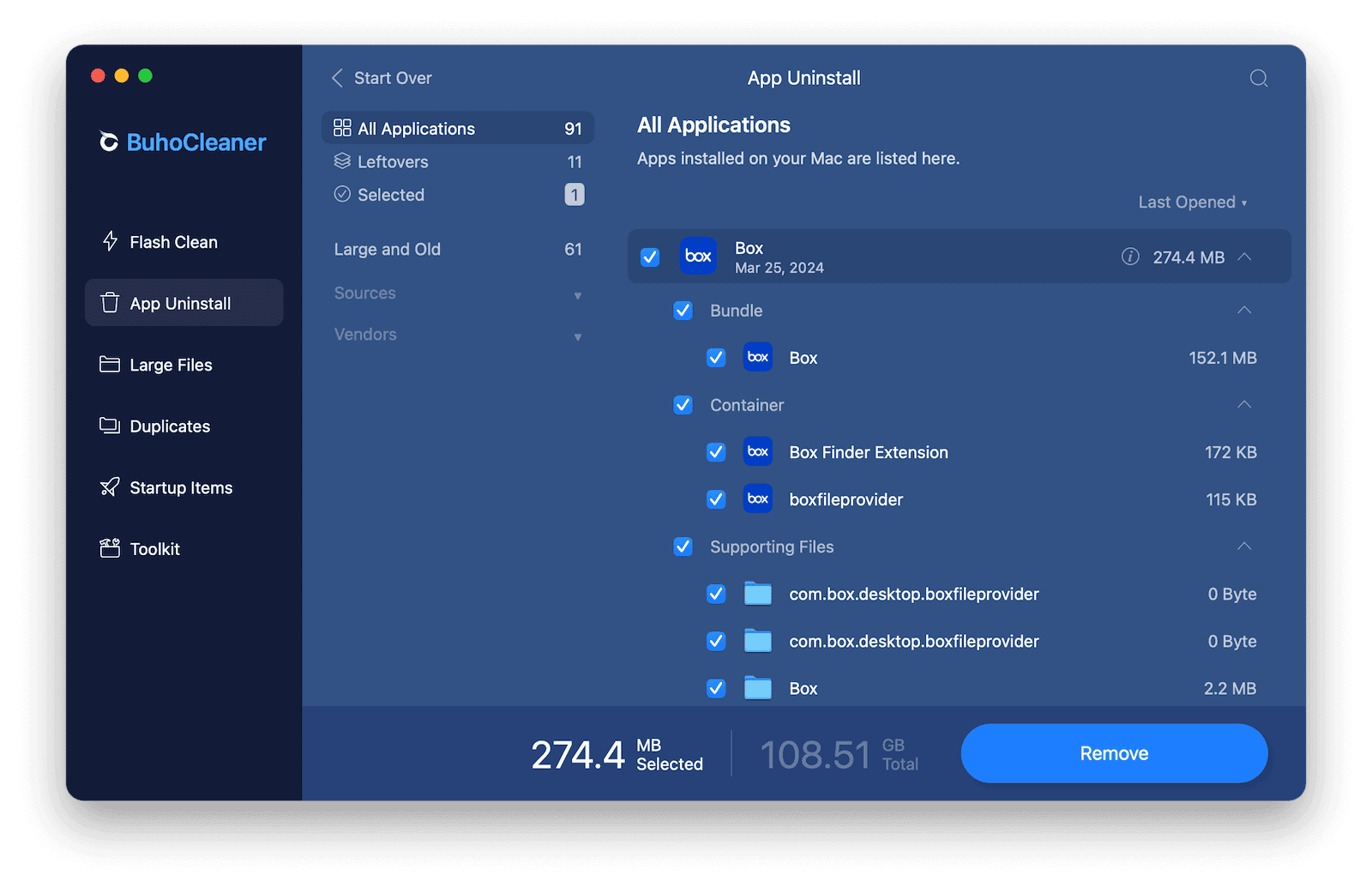The image size is (1372, 888).
Task: Click the Startup Items rocket icon
Action: click(110, 487)
